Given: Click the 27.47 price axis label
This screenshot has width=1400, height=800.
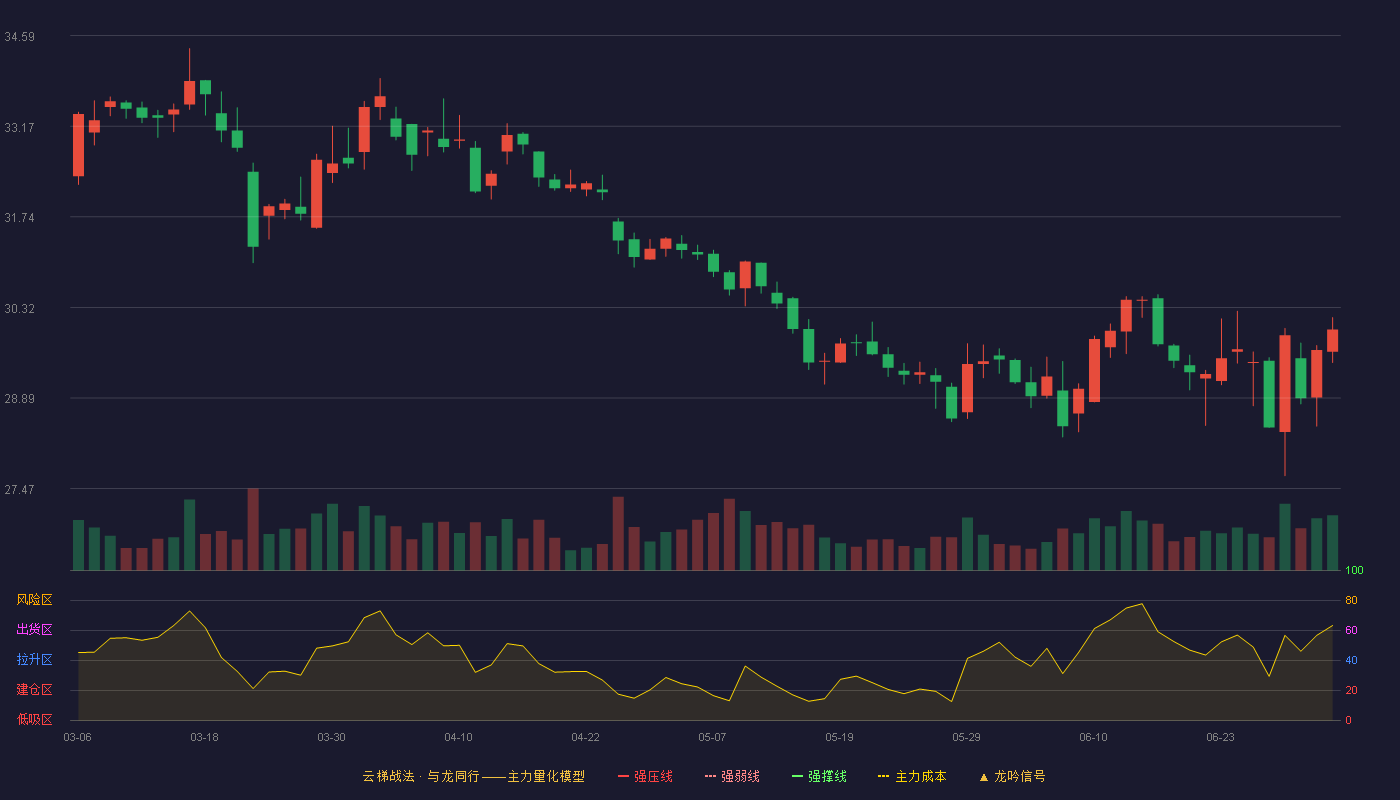Looking at the screenshot, I should (x=20, y=490).
